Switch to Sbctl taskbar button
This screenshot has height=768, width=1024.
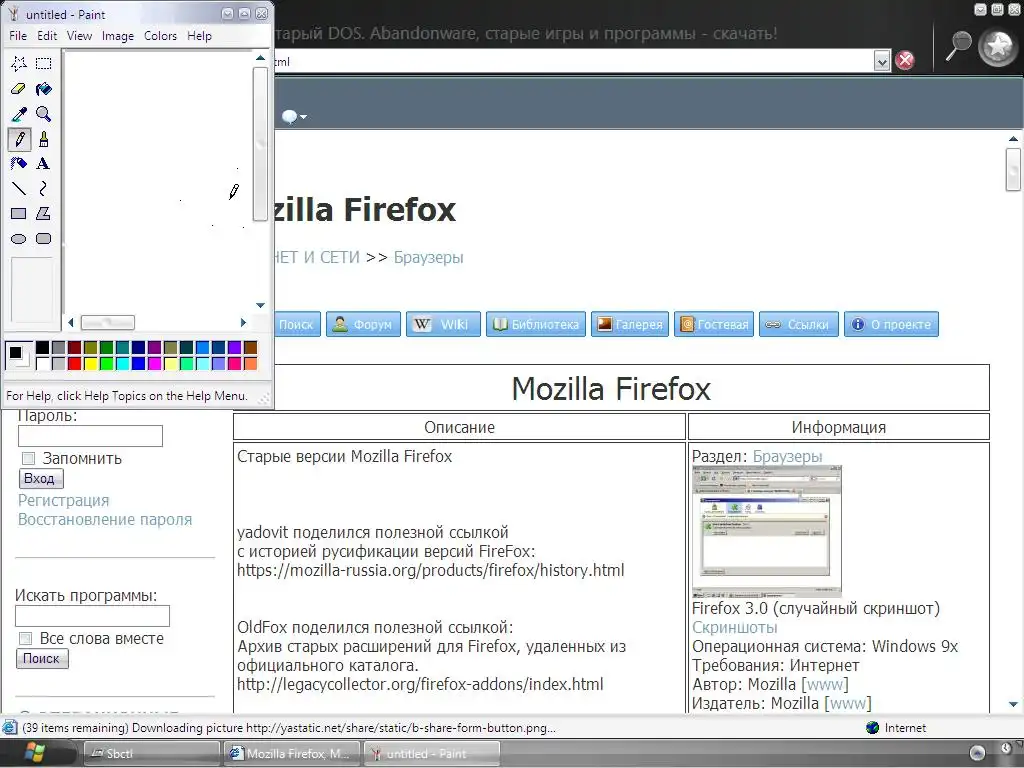(x=152, y=754)
